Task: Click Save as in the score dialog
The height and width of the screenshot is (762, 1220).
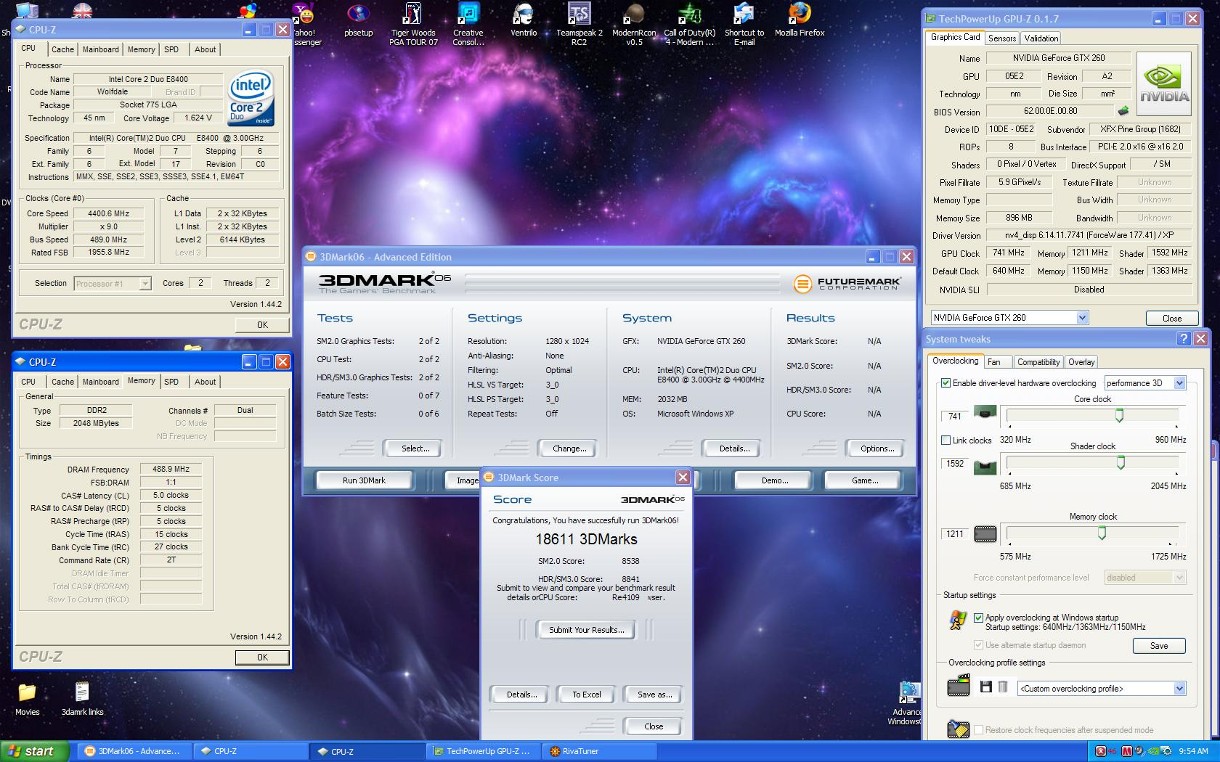Action: point(654,694)
